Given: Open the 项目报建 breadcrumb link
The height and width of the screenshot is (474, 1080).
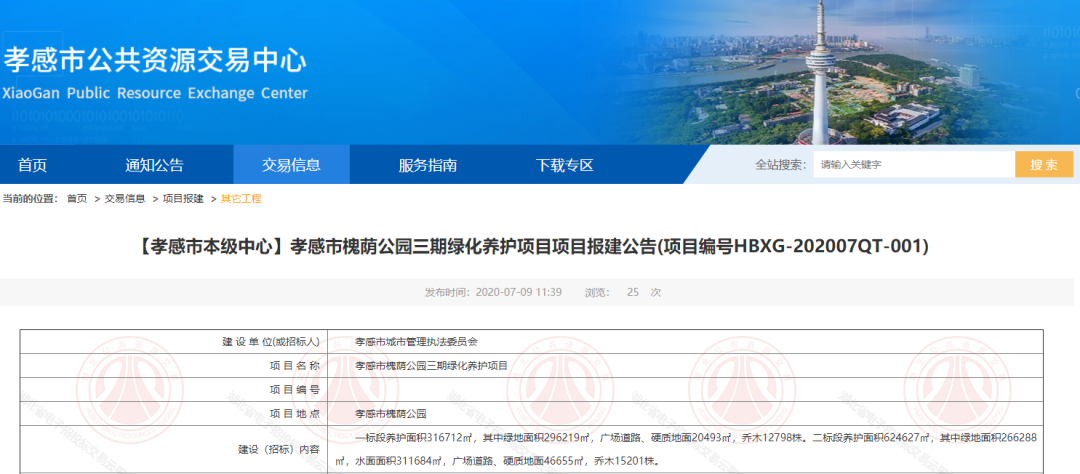Looking at the screenshot, I should click(x=183, y=199).
